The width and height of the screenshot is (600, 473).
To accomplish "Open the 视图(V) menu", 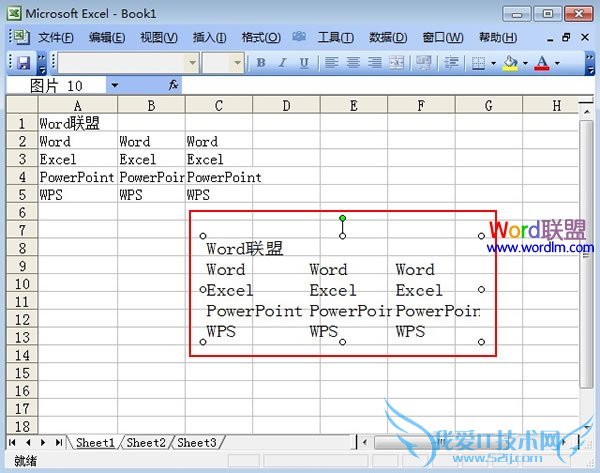I will pos(159,38).
